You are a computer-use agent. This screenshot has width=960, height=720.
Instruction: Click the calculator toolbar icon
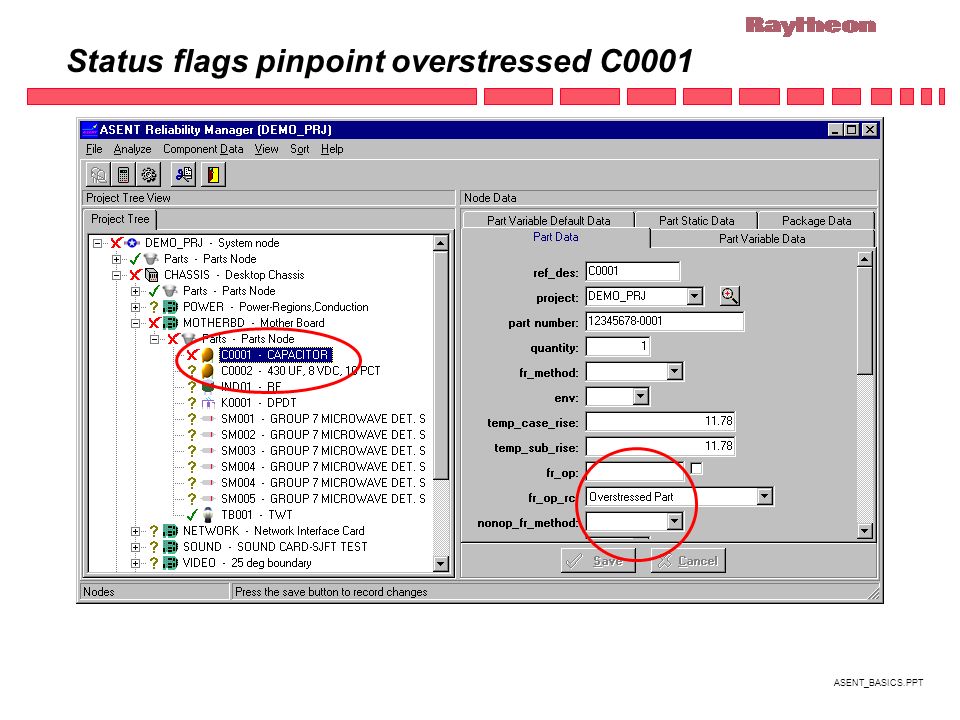click(x=123, y=175)
